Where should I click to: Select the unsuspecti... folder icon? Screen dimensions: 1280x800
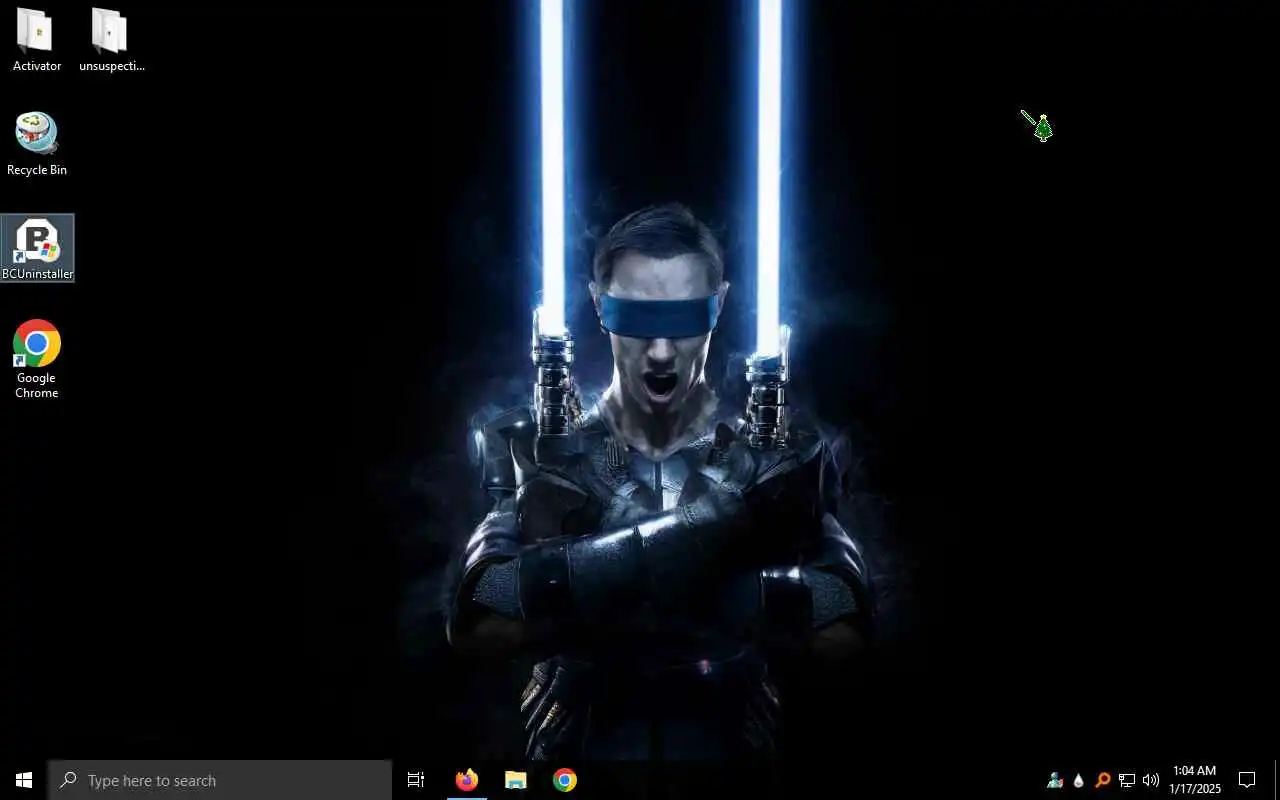pyautogui.click(x=111, y=40)
